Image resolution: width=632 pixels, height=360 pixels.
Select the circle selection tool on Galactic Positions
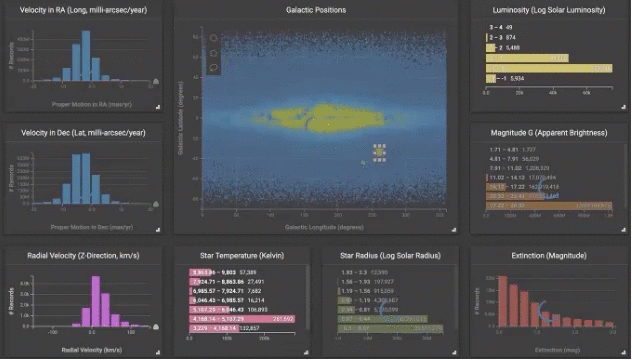[214, 38]
